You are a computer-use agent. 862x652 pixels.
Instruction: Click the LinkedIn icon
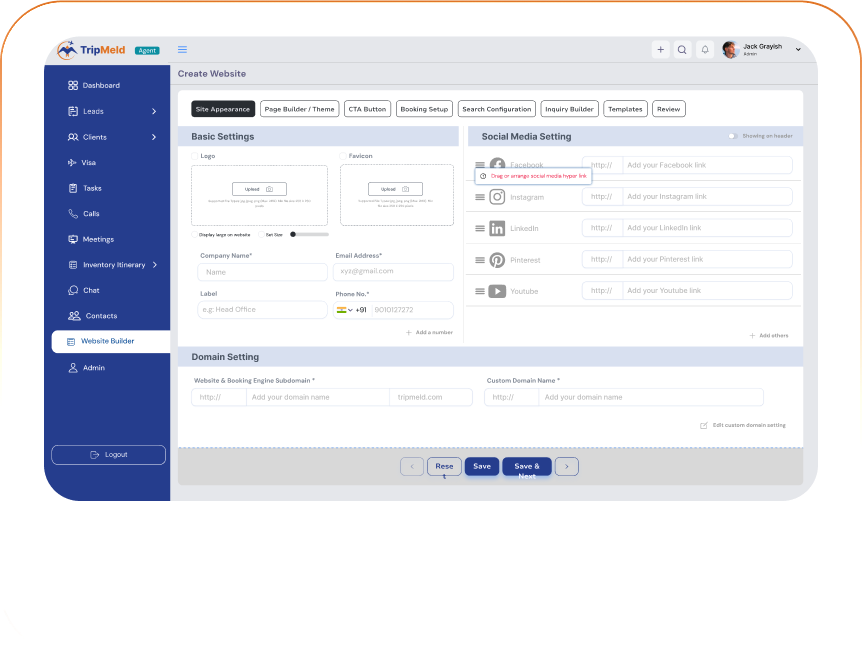coord(497,228)
